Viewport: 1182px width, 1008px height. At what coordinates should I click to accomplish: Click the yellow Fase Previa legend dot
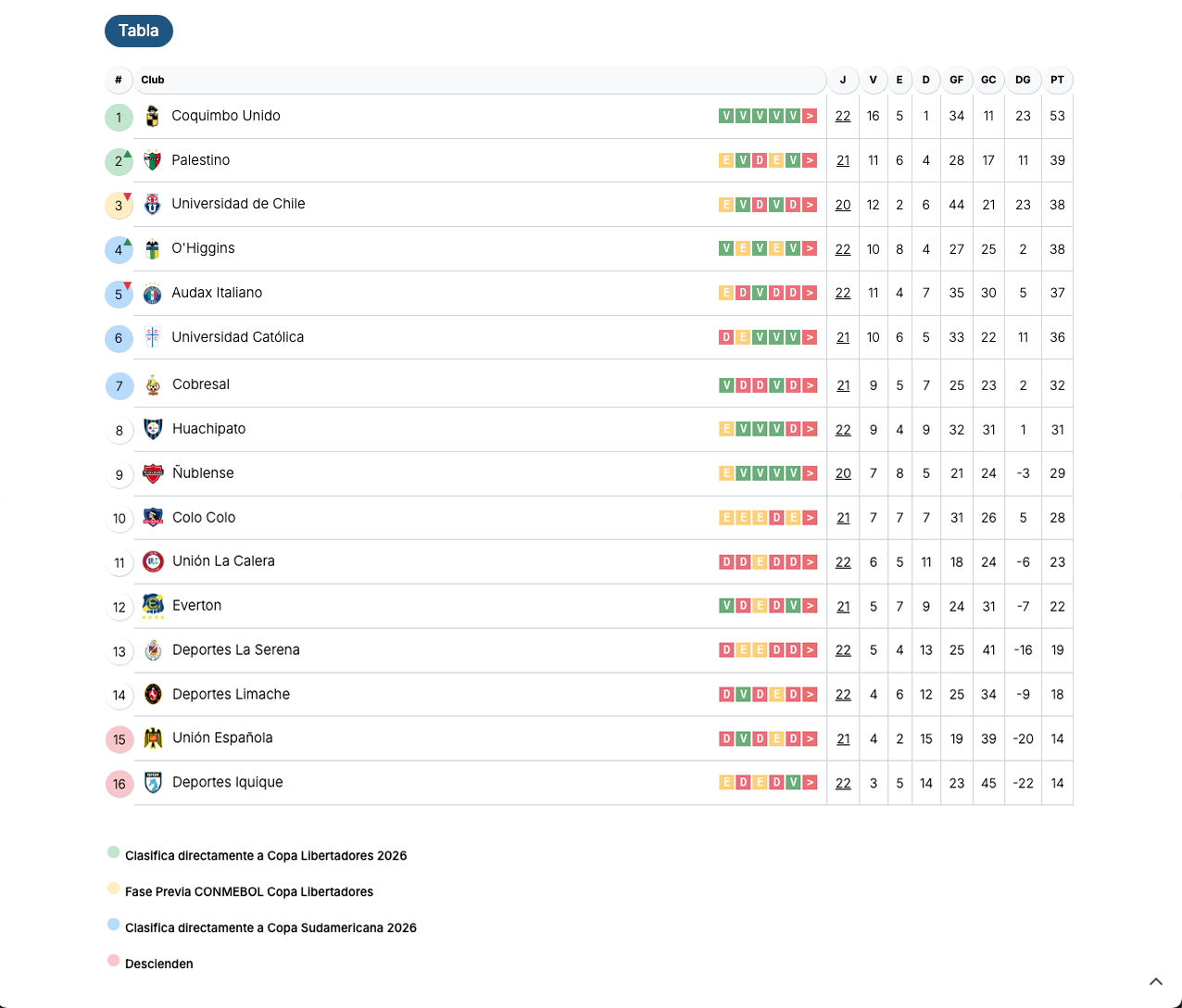pos(114,888)
